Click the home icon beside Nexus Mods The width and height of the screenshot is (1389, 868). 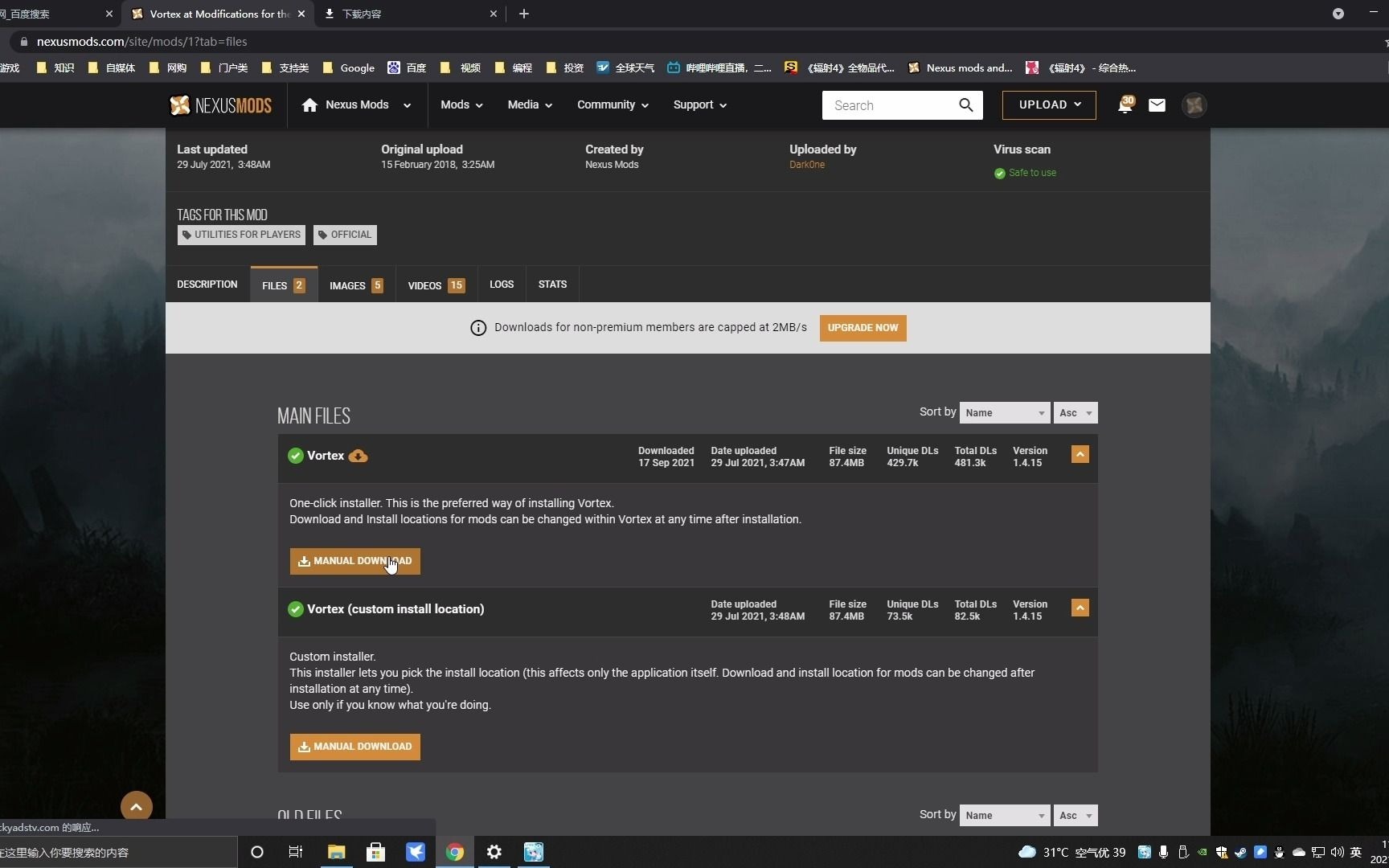[x=309, y=105]
